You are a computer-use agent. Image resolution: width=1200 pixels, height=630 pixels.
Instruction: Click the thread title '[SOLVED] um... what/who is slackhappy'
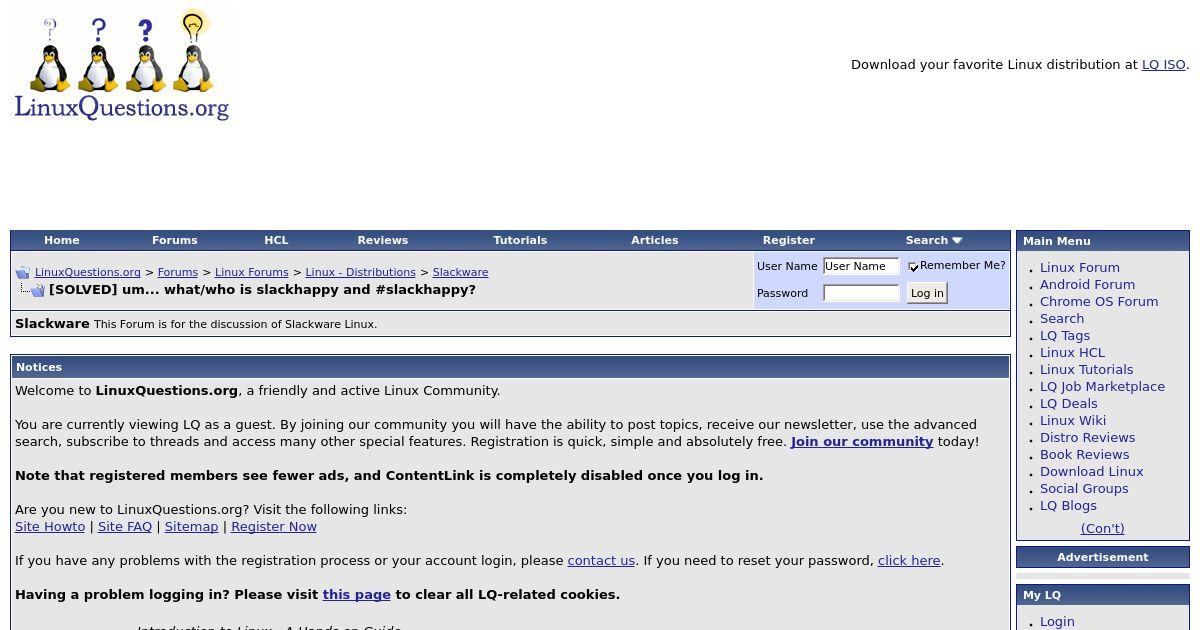pos(262,290)
